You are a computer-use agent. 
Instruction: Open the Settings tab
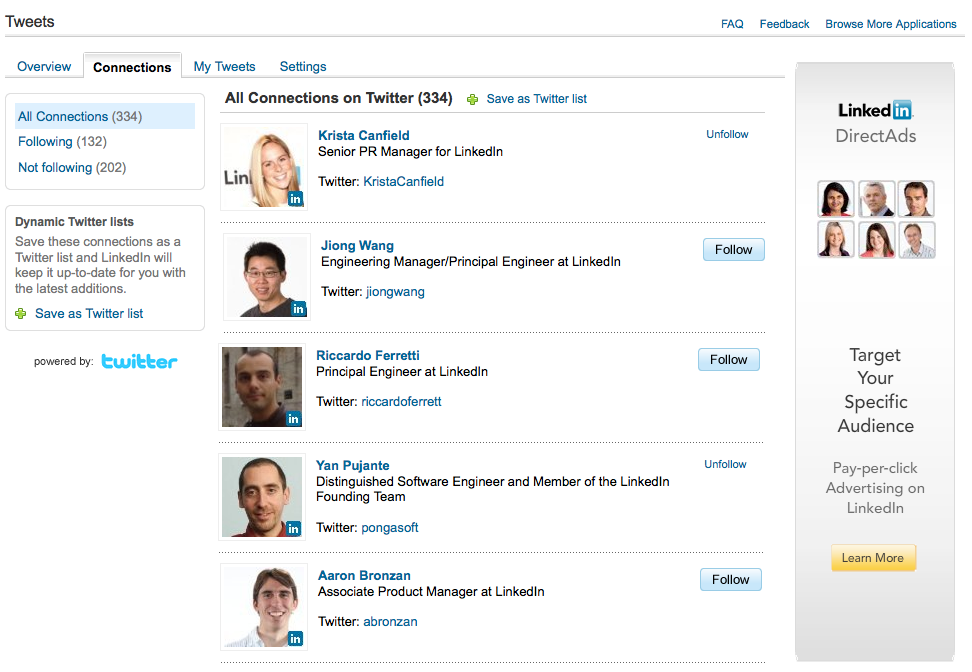[x=303, y=67]
